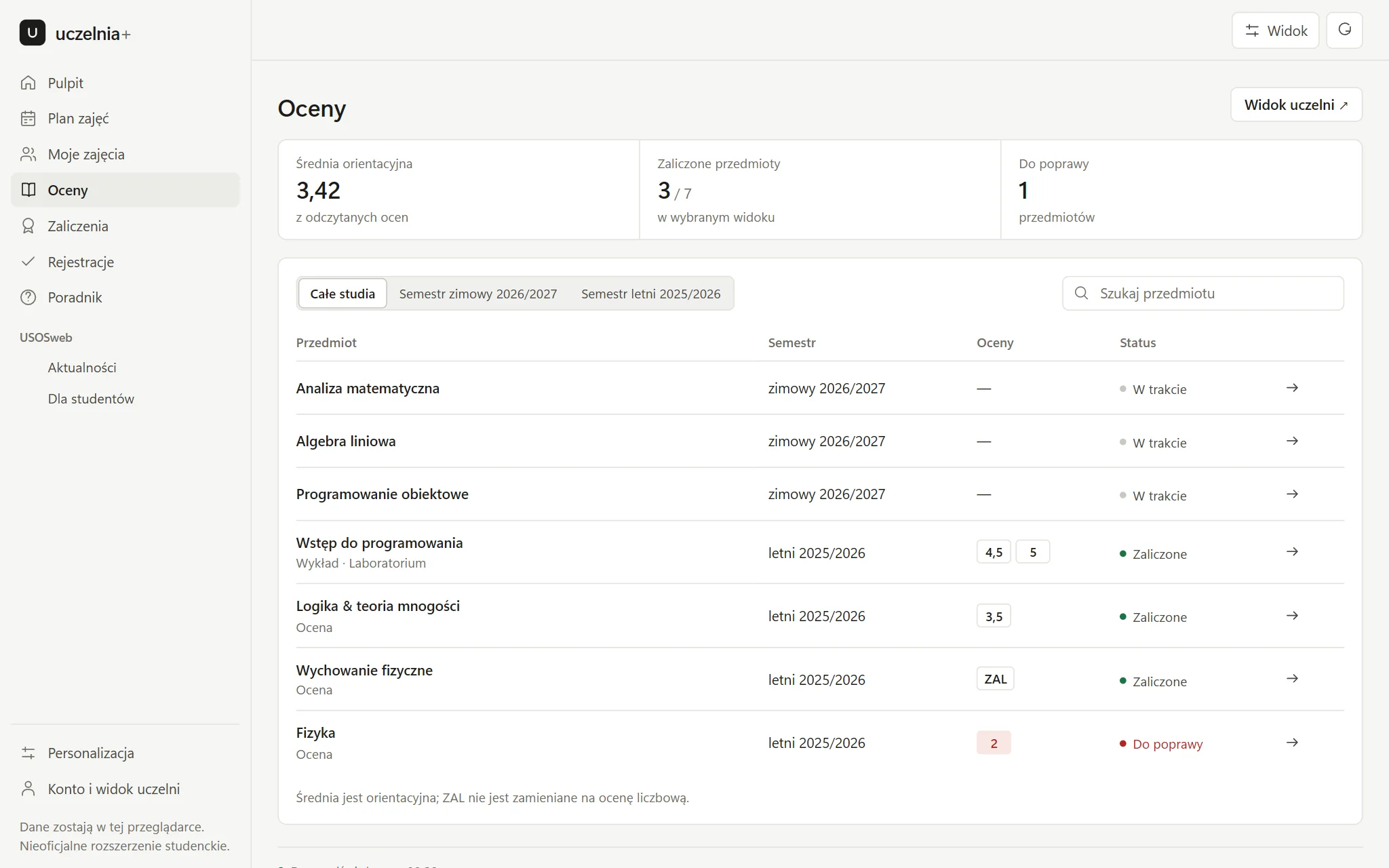Open Moje zajęcia via the people icon
This screenshot has height=868, width=1389.
tap(28, 155)
